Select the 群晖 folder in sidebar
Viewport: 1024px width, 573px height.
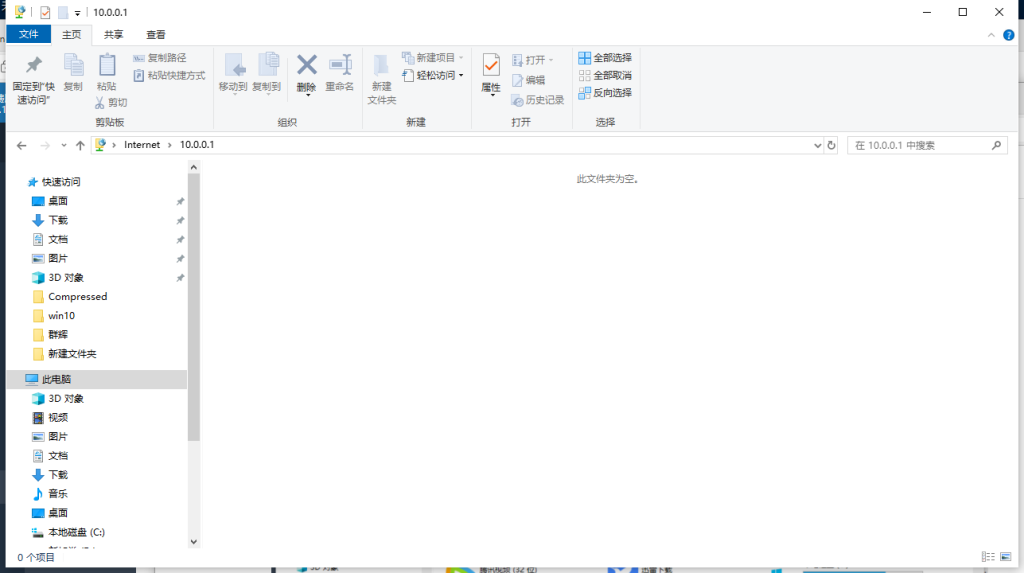pyautogui.click(x=57, y=335)
